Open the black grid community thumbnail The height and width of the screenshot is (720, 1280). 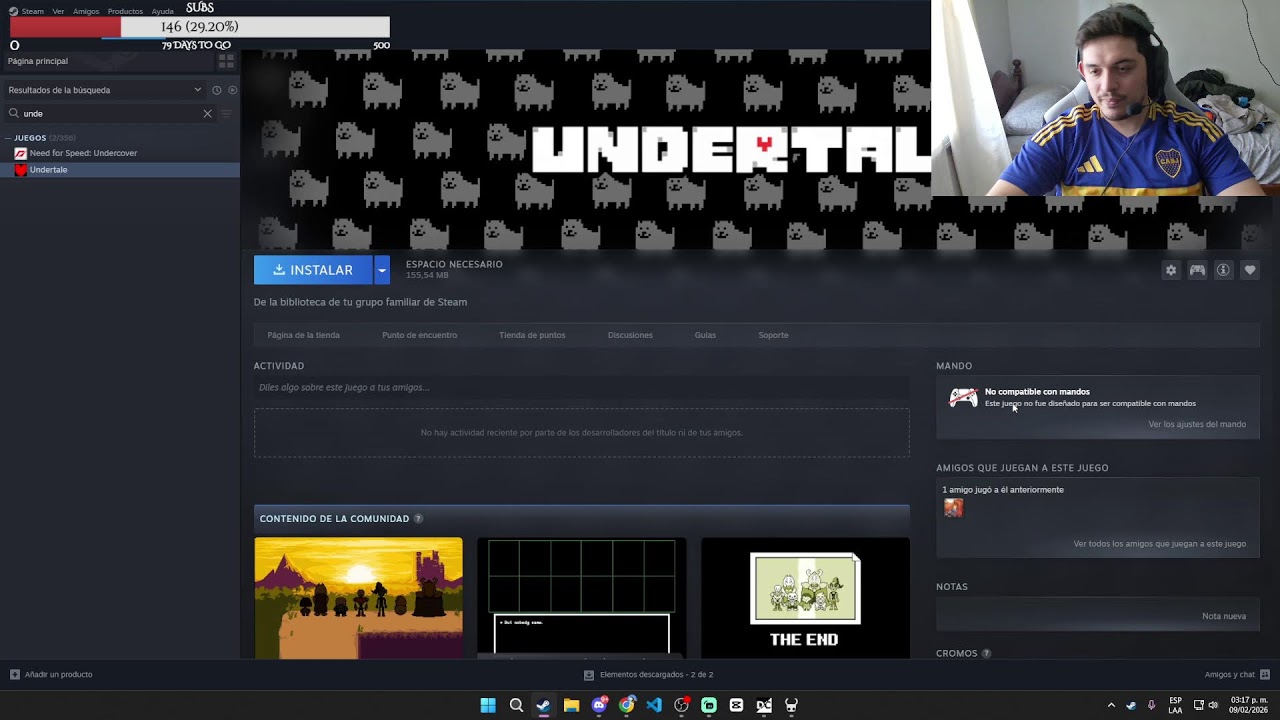pos(581,598)
